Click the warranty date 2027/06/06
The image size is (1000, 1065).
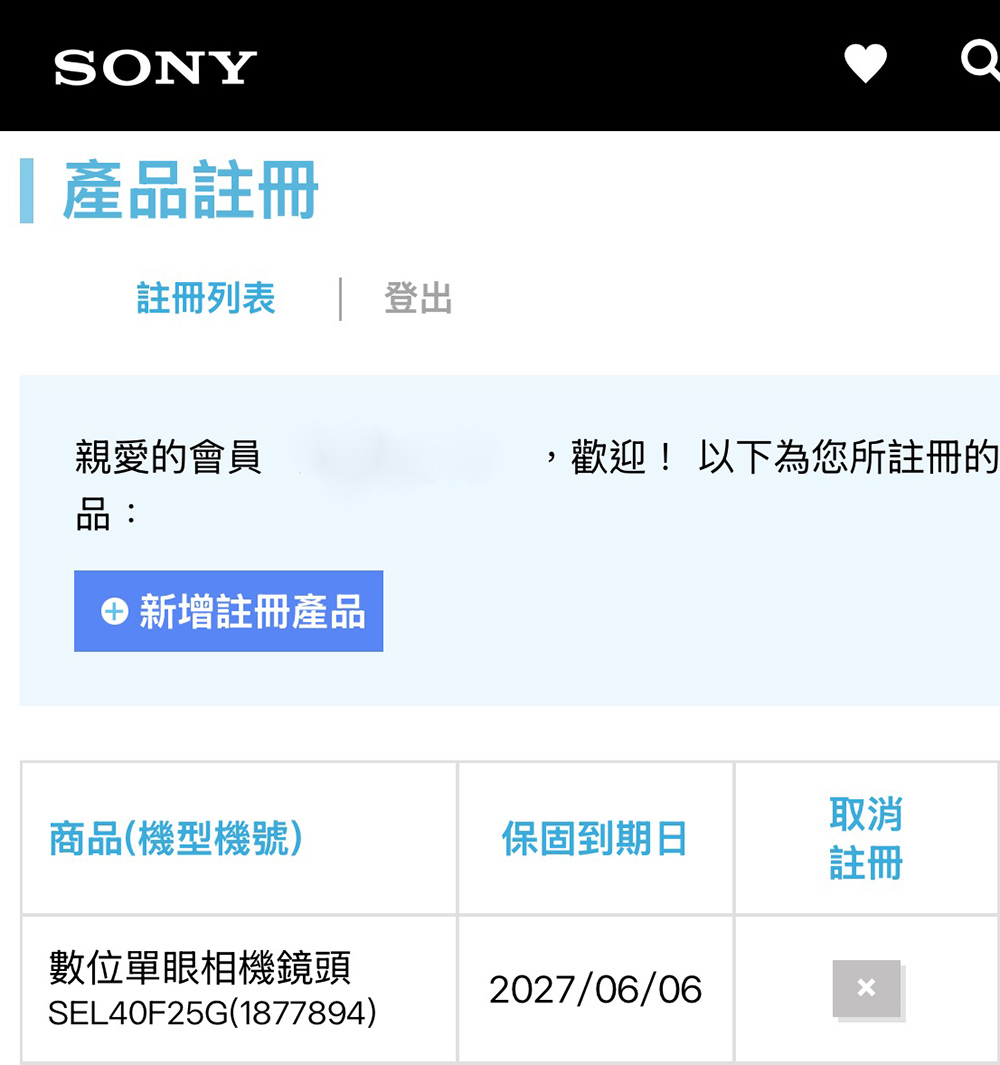pyautogui.click(x=595, y=989)
